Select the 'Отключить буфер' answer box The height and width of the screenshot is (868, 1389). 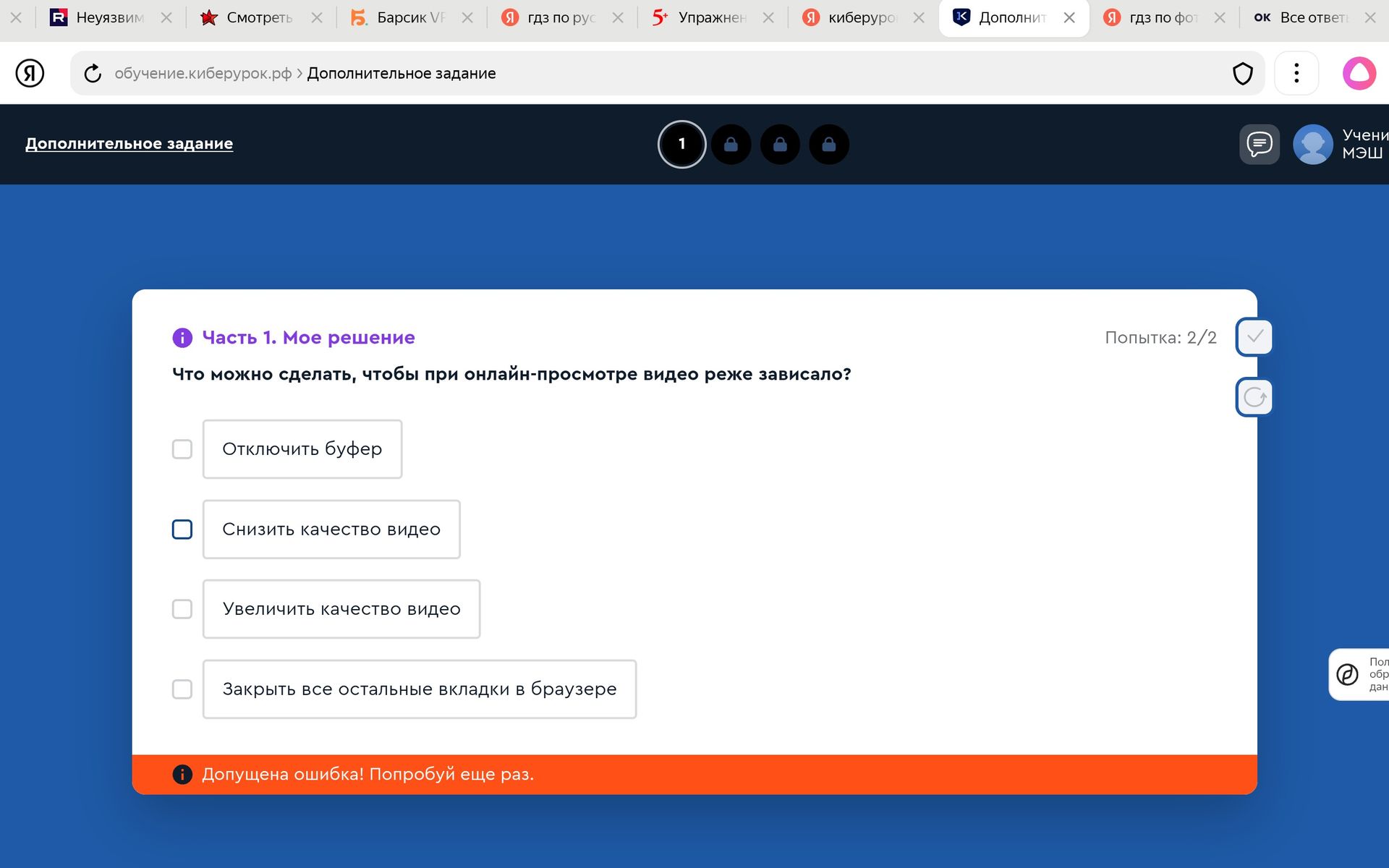click(302, 449)
